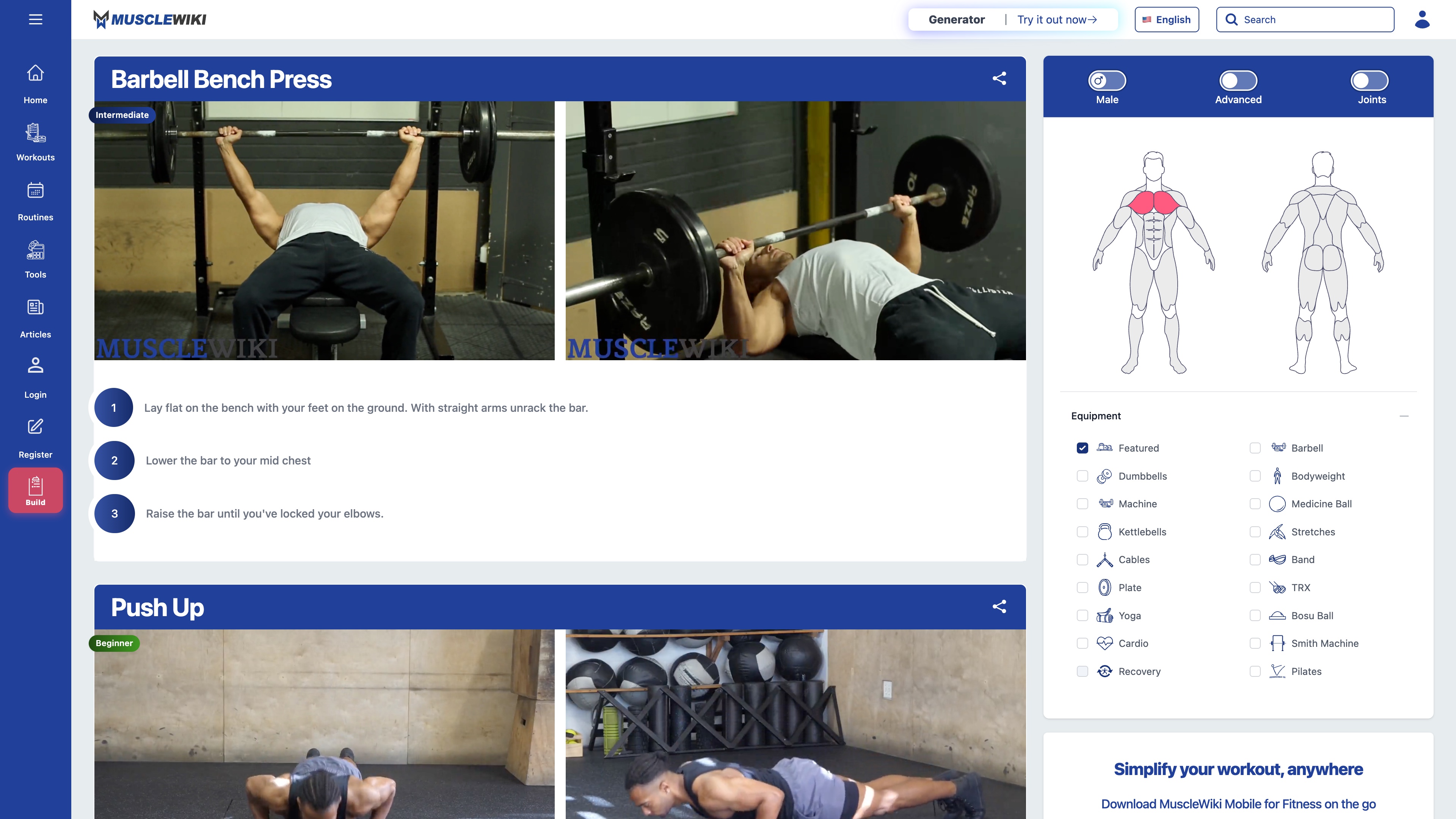Toggle the Male gender switch
Screen dimensions: 1456x819
[1107, 81]
